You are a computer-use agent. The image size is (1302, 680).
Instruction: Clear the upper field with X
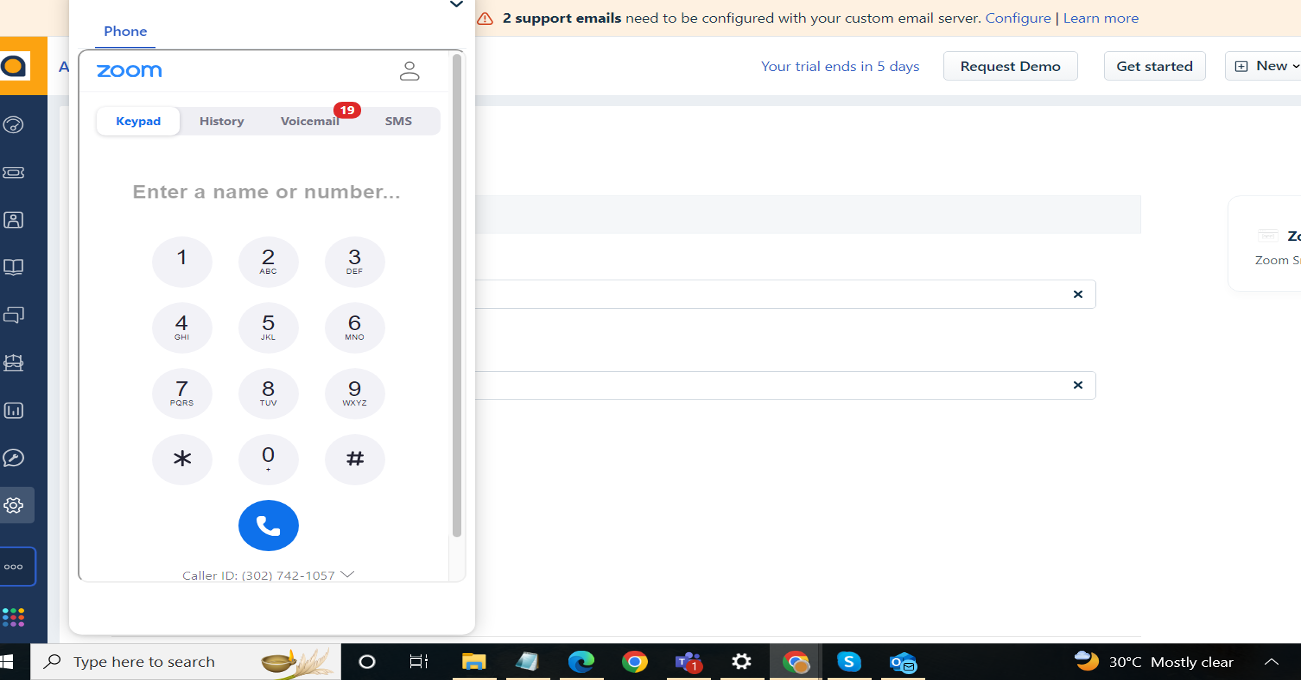coord(1078,294)
